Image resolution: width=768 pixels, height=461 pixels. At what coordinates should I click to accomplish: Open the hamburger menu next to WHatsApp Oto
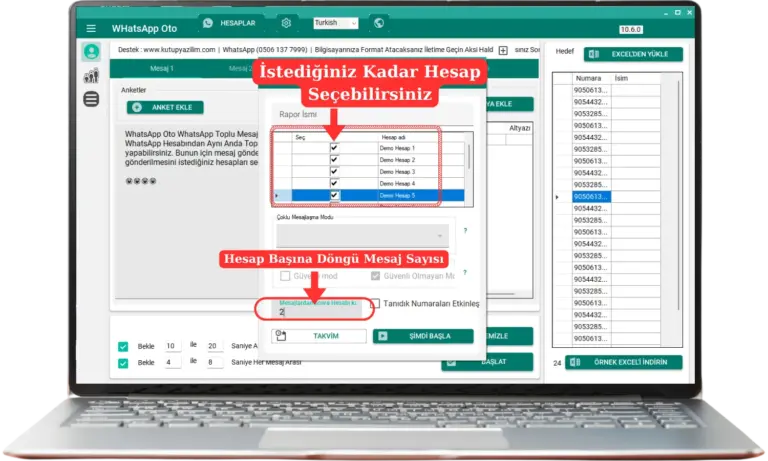coord(91,28)
